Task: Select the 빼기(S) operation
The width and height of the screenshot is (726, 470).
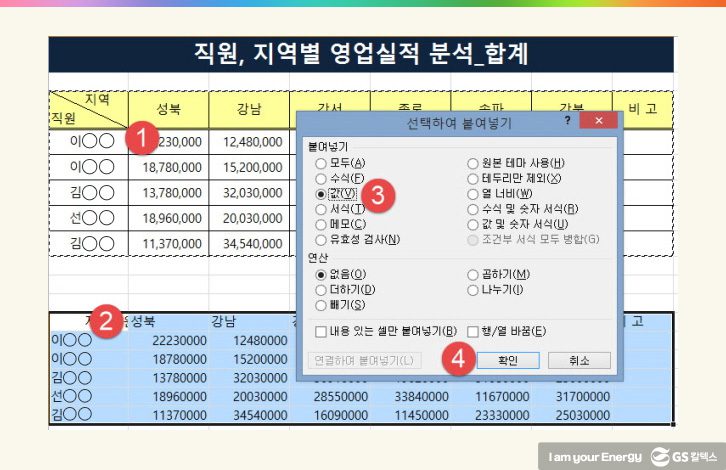Action: (x=321, y=305)
